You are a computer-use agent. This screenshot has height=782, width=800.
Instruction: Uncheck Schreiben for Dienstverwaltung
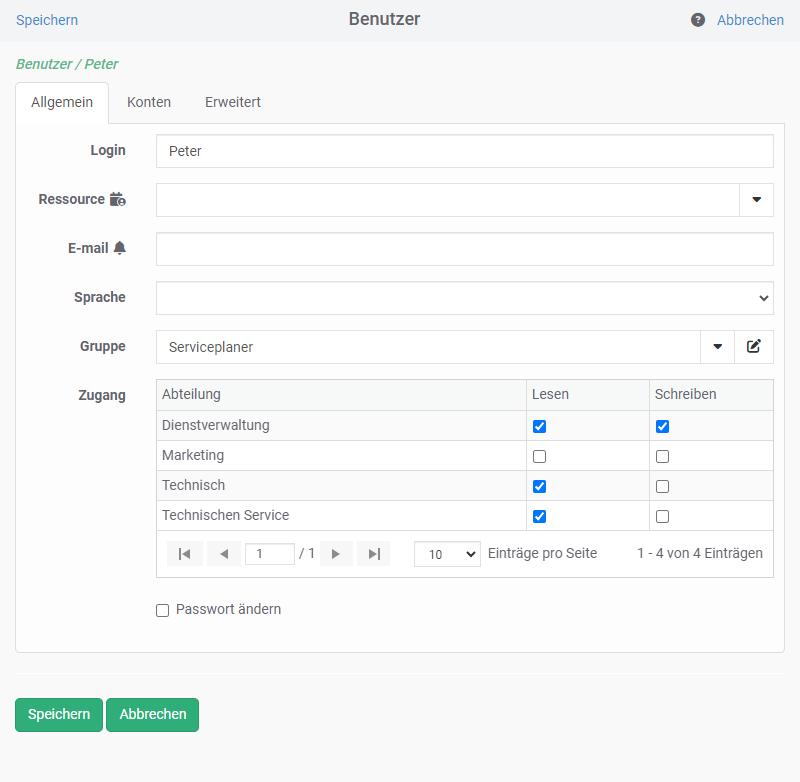(662, 426)
